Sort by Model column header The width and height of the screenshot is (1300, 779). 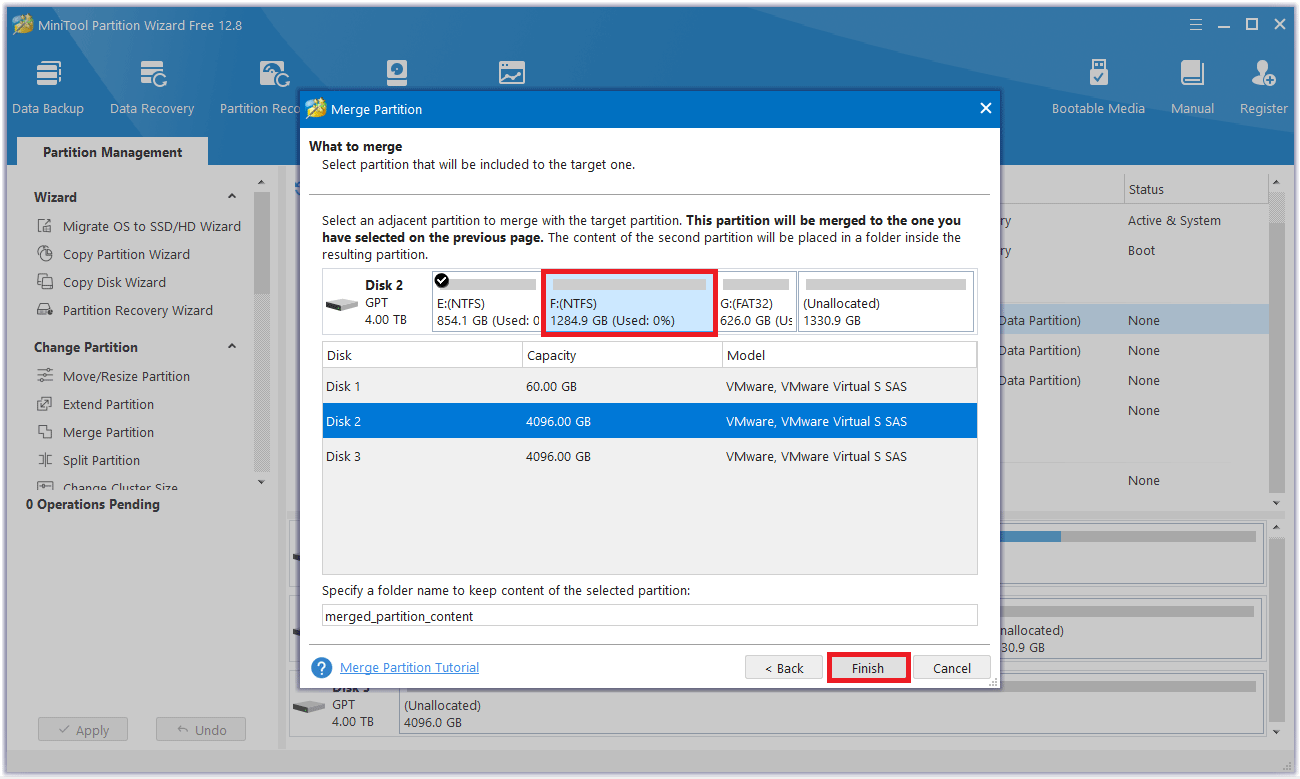click(x=849, y=355)
